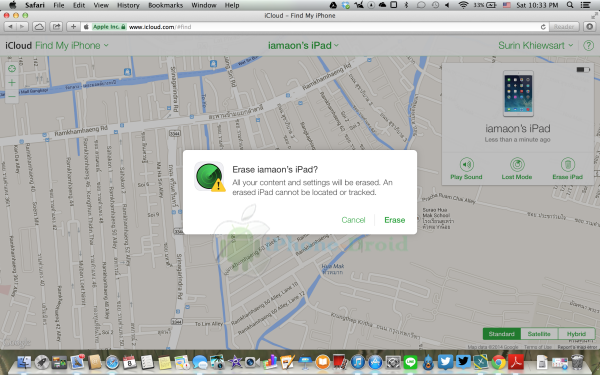The width and height of the screenshot is (600, 375).
Task: Switch map to Standard view
Action: tap(501, 334)
